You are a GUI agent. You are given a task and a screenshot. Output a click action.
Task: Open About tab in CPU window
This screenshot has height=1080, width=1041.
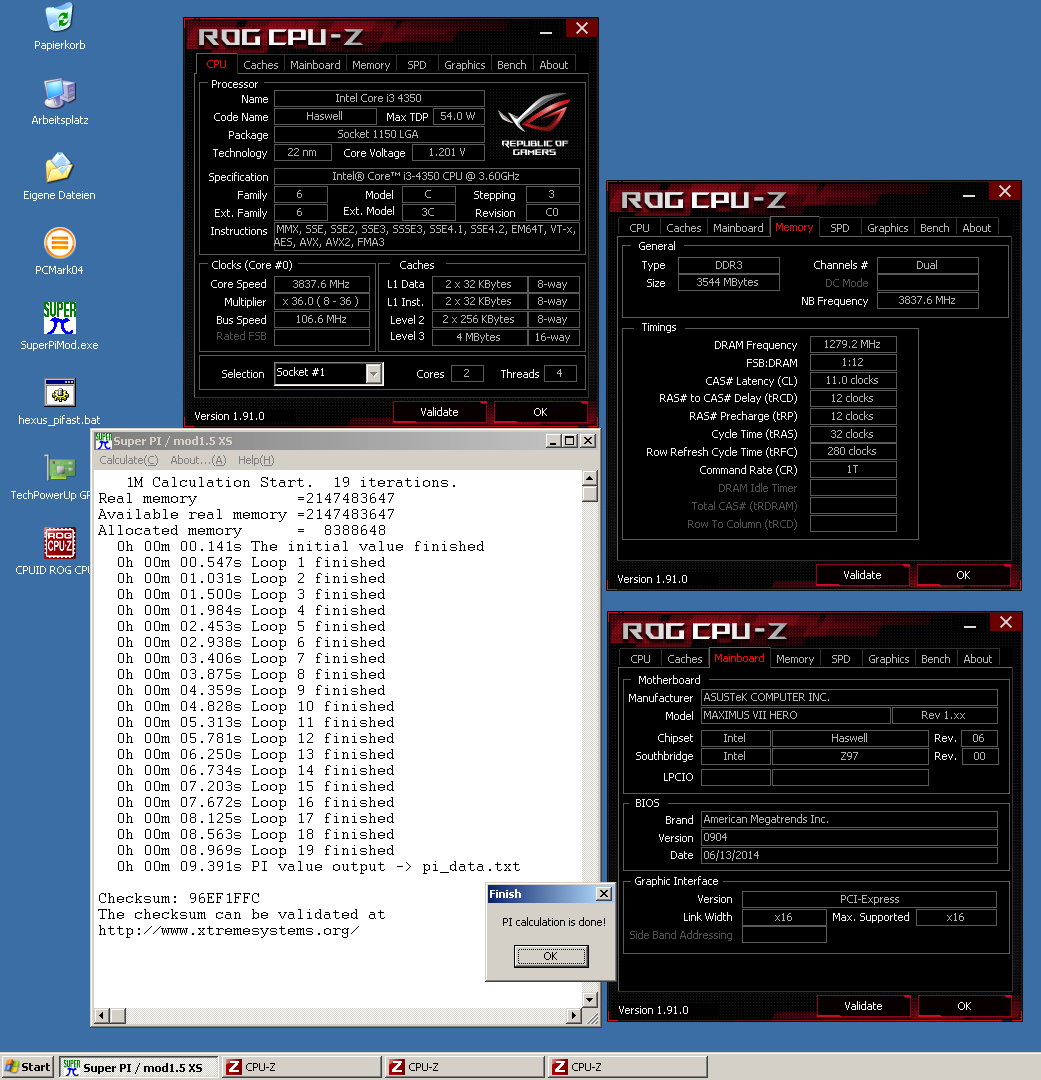[x=553, y=65]
